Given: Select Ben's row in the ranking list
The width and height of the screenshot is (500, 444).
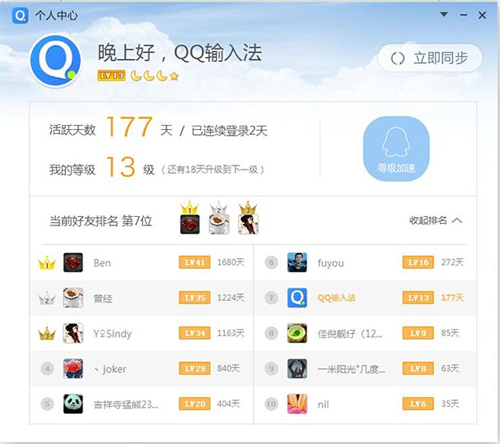Looking at the screenshot, I should pyautogui.click(x=141, y=263).
